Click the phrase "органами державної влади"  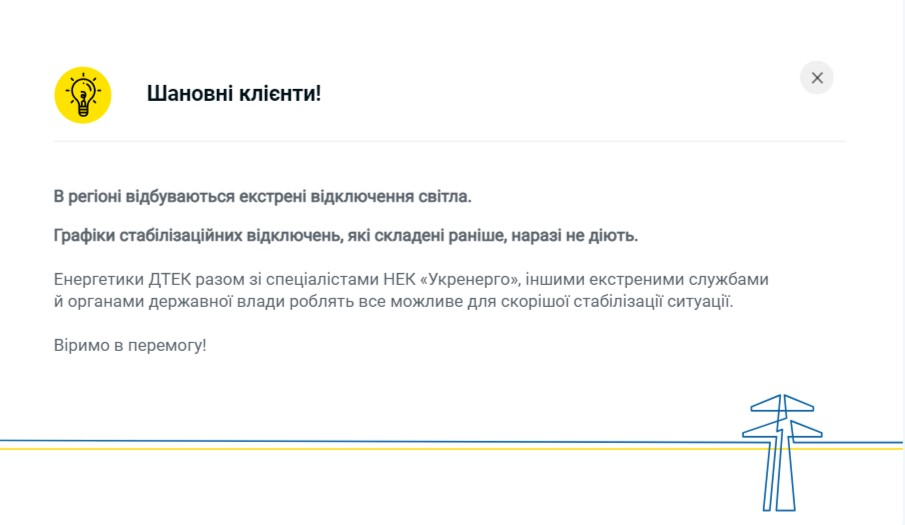coord(165,301)
